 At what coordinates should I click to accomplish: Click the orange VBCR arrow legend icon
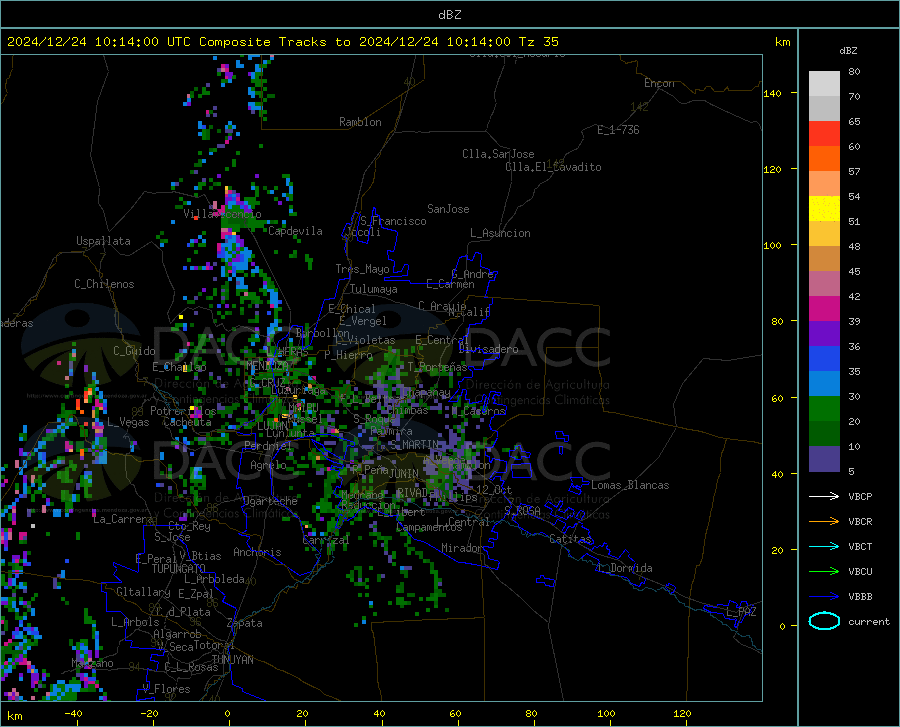(x=824, y=521)
